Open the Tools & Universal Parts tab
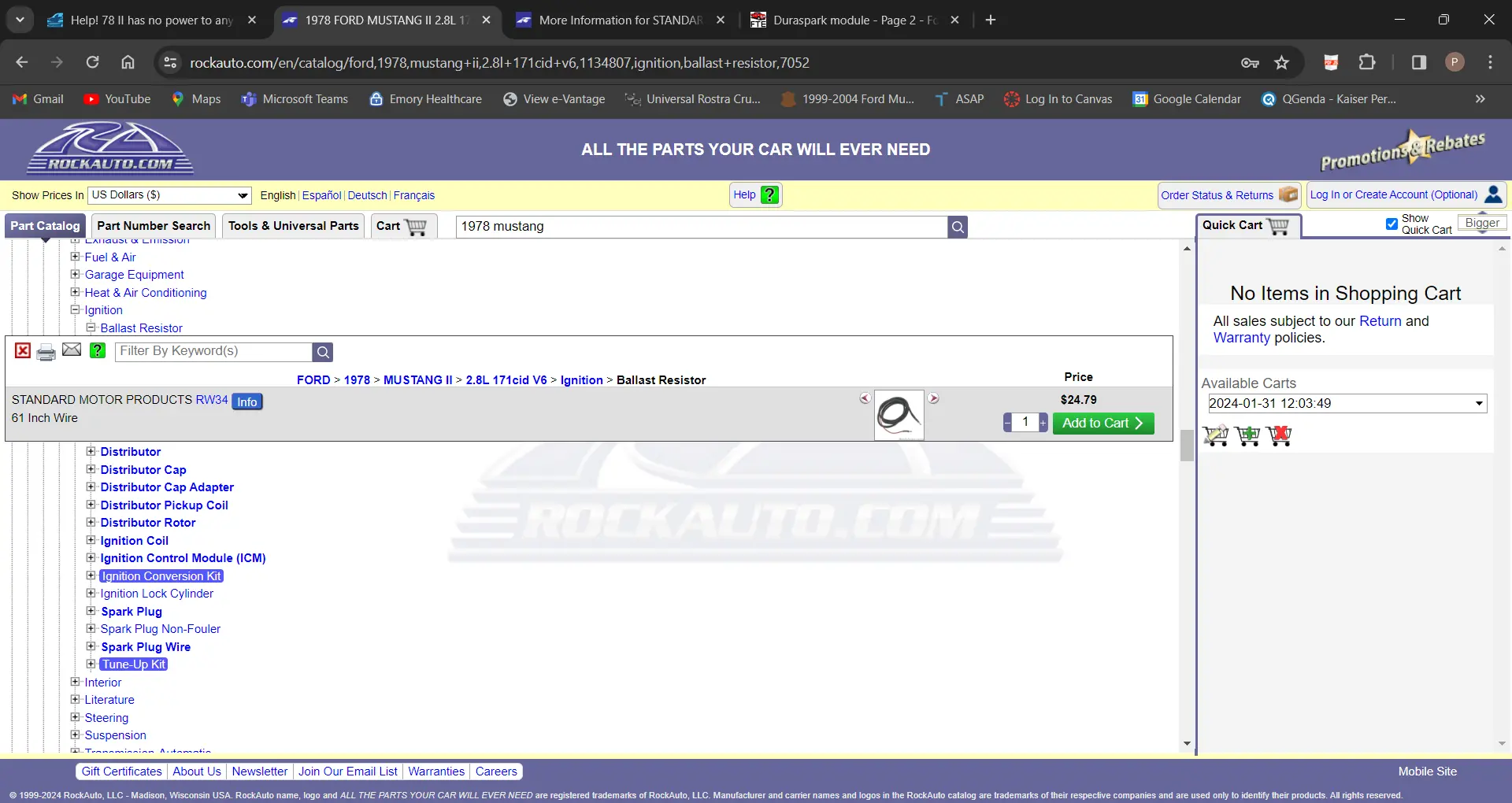Screen dimensions: 1512x803 coord(293,226)
